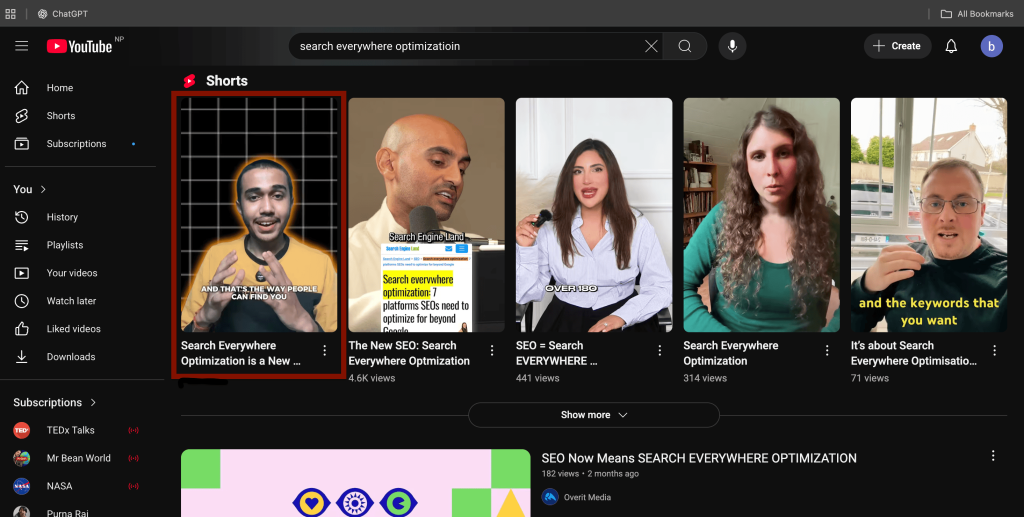Open the account avatar menu
The image size is (1024, 517).
click(x=991, y=46)
